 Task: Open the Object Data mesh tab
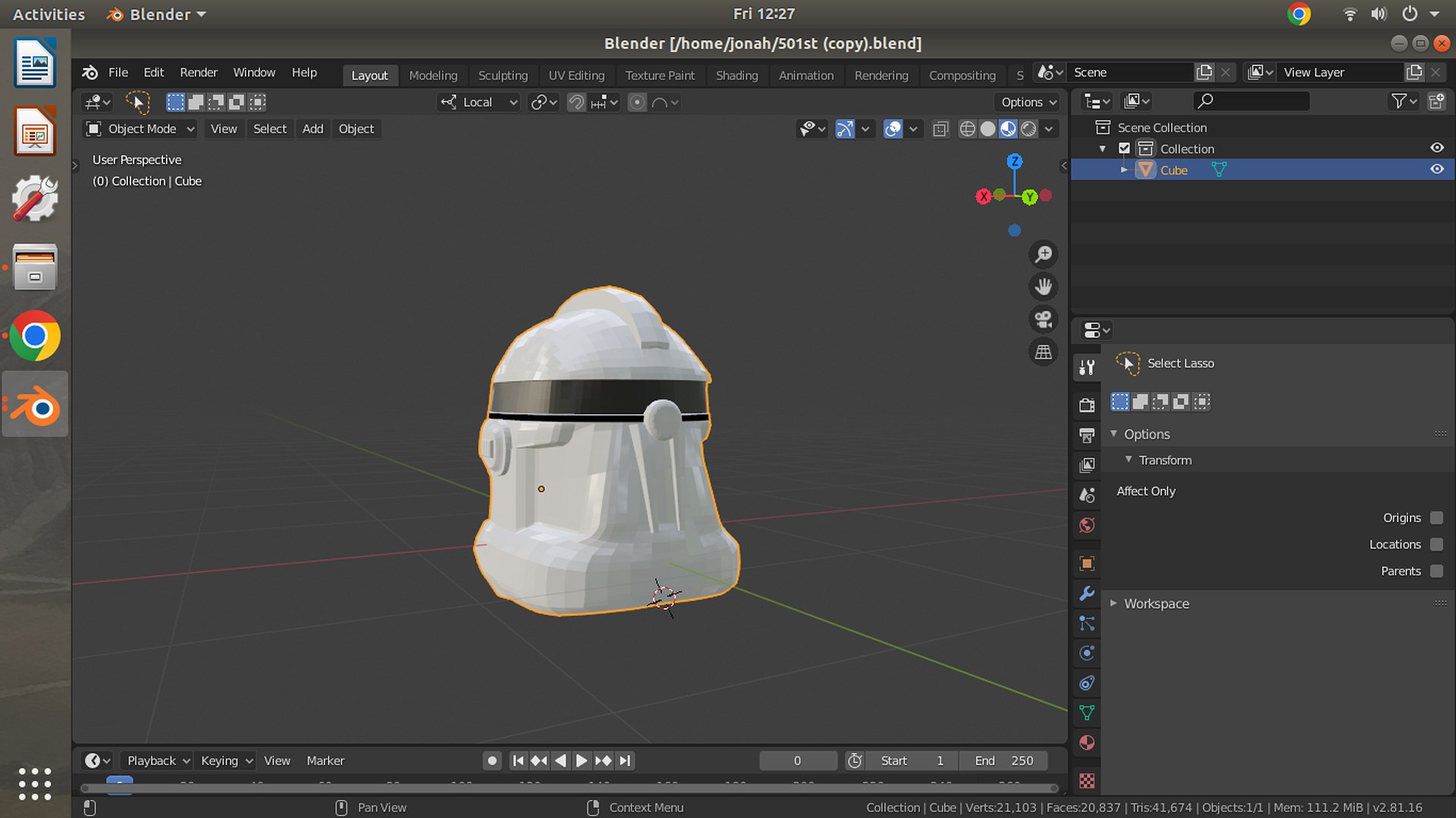[x=1087, y=713]
